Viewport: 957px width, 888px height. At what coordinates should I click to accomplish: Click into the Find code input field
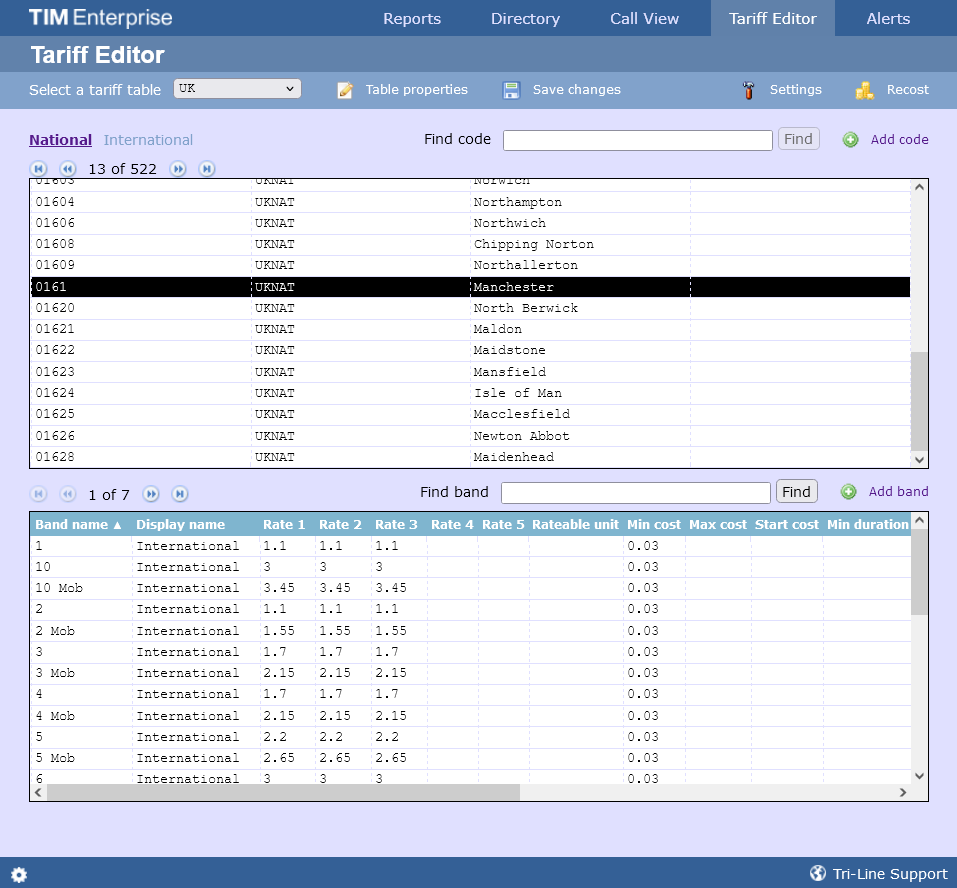coord(637,140)
